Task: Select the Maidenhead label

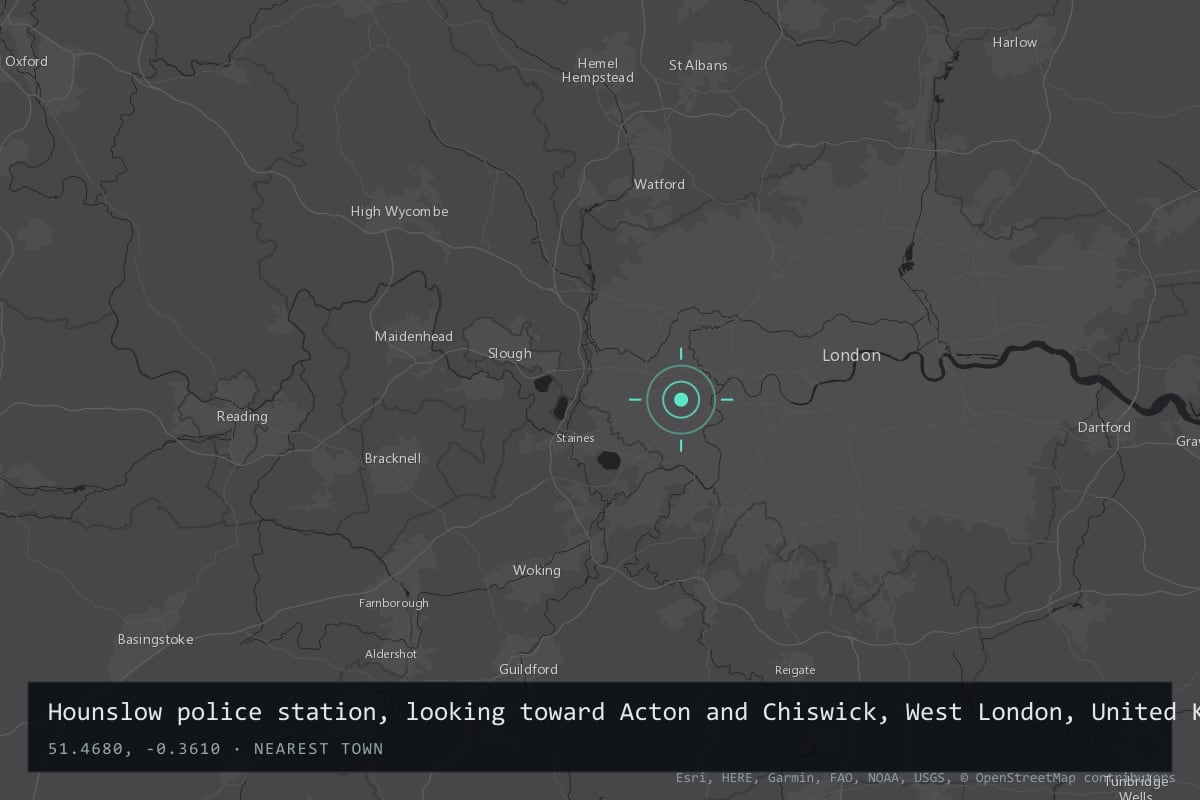Action: pos(413,336)
